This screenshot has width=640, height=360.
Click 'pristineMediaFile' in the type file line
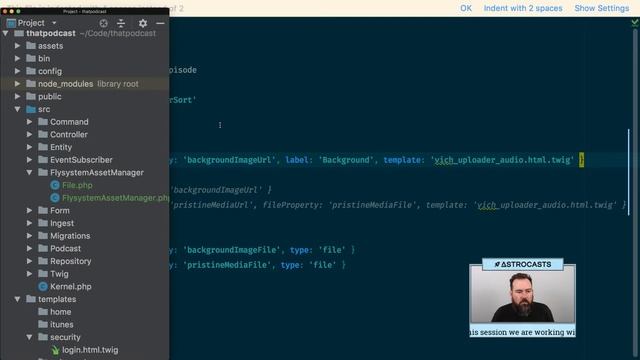coord(227,265)
